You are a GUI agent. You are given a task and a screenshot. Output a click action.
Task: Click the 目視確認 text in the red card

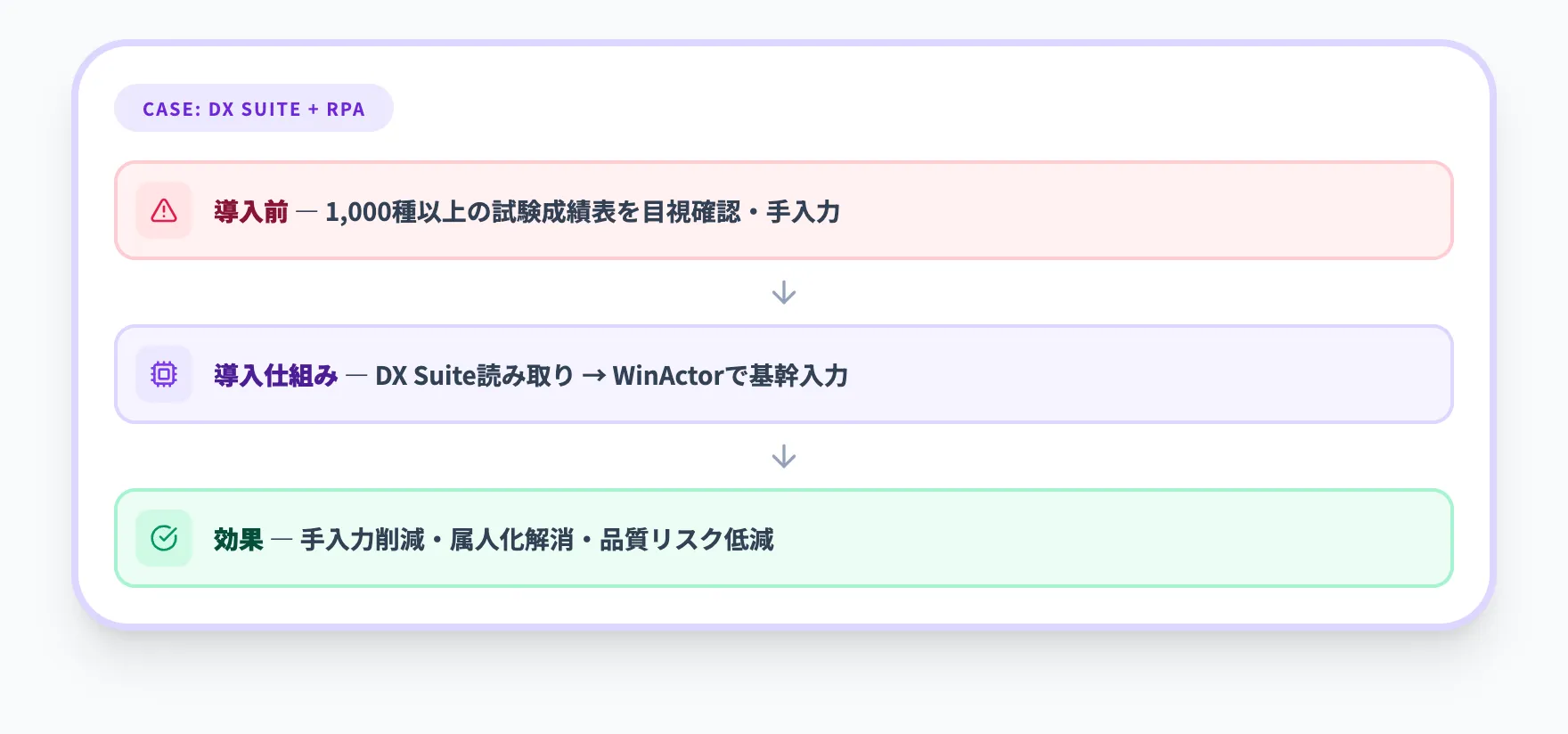691,212
